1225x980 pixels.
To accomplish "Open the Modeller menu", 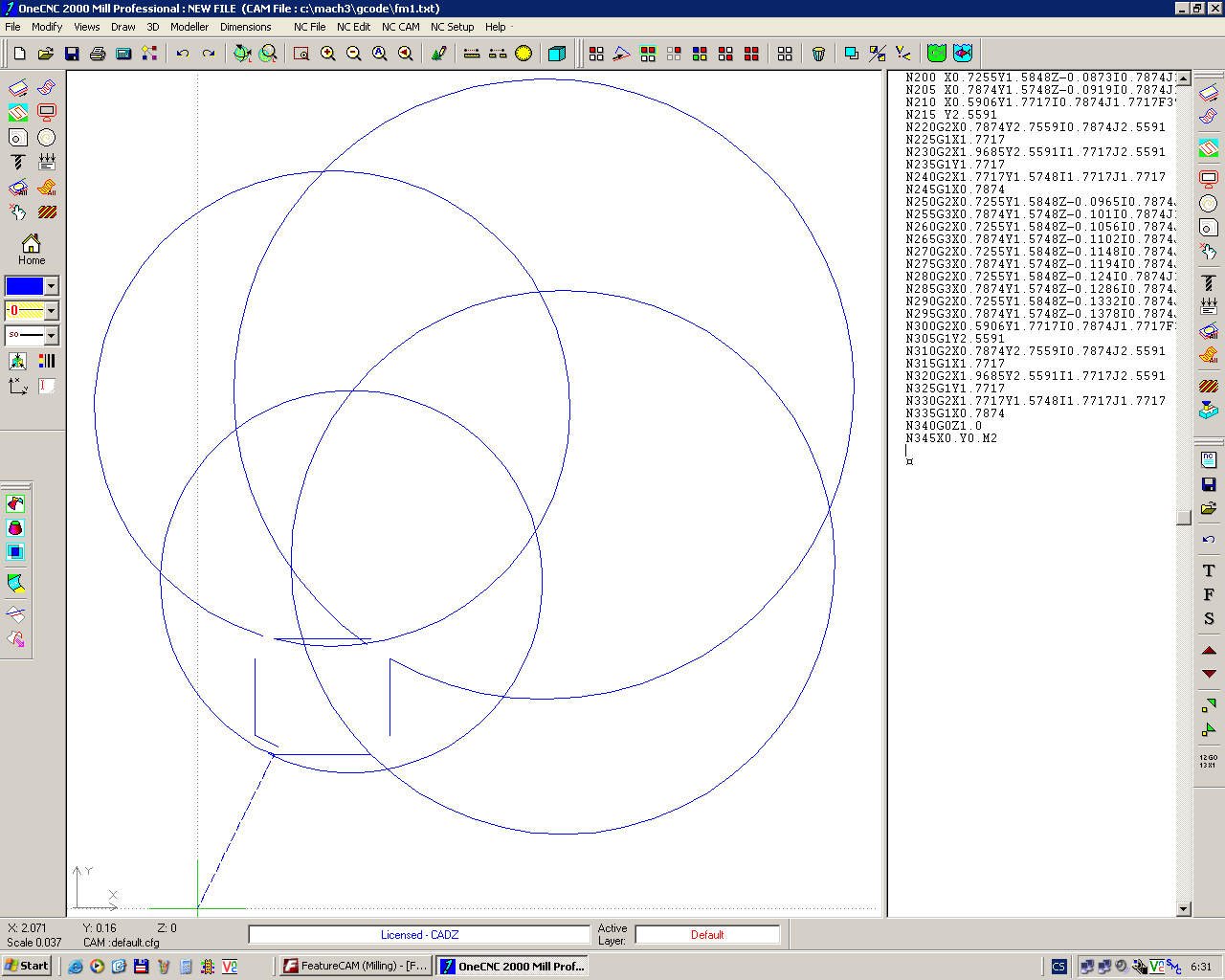I will (x=189, y=27).
